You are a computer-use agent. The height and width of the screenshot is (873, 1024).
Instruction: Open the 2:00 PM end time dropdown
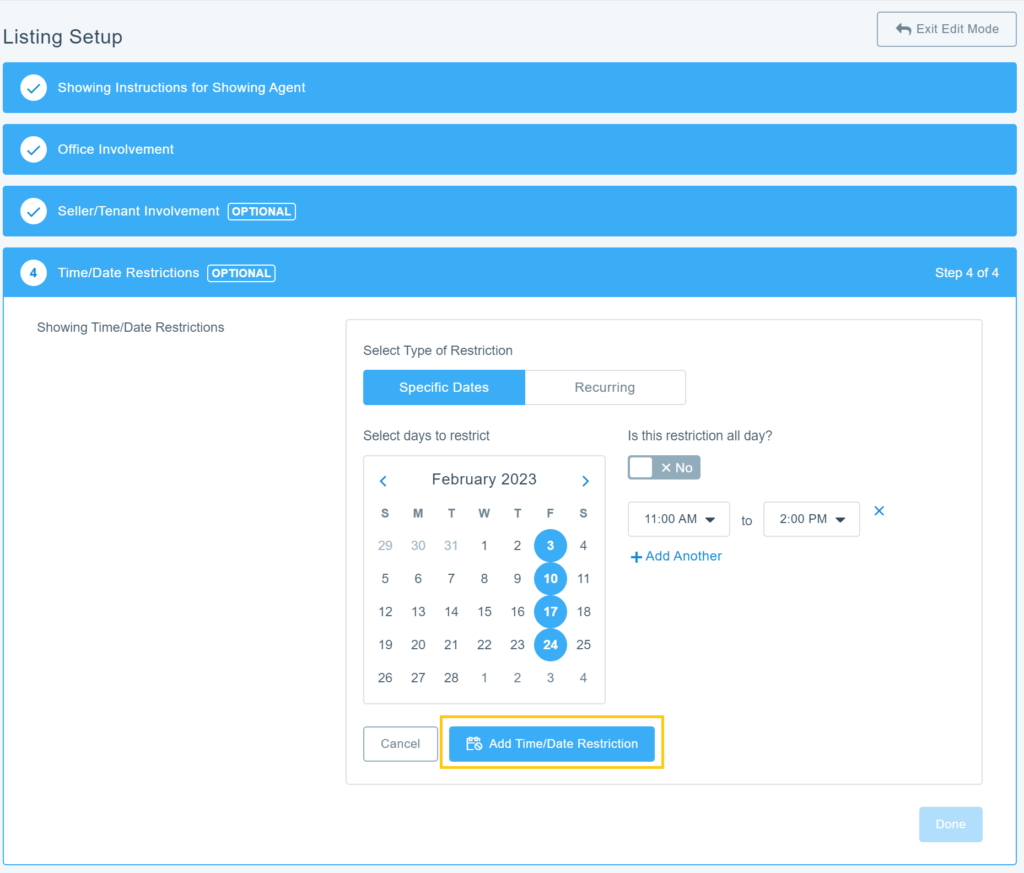(811, 520)
